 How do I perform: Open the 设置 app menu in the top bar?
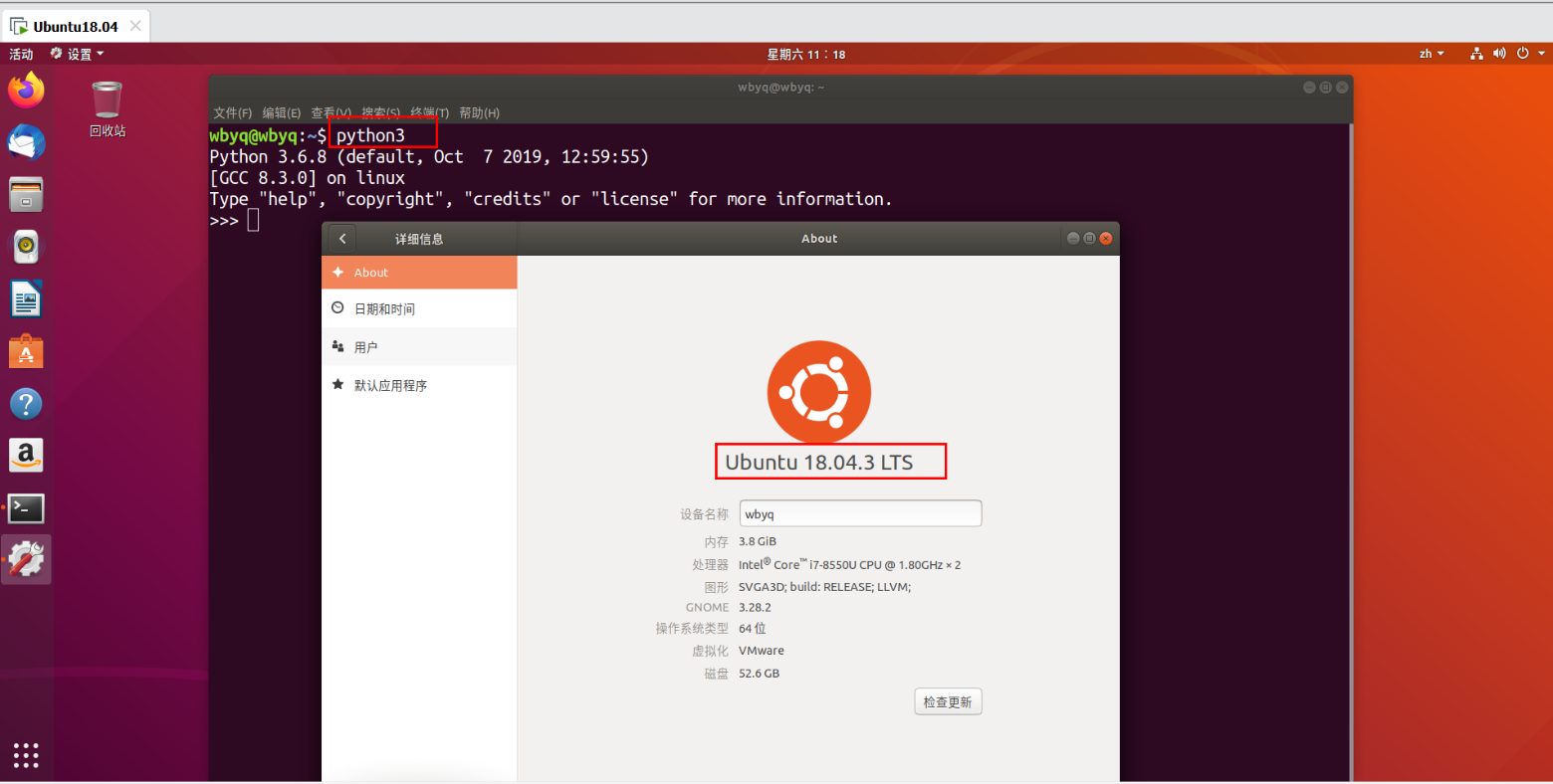click(78, 54)
